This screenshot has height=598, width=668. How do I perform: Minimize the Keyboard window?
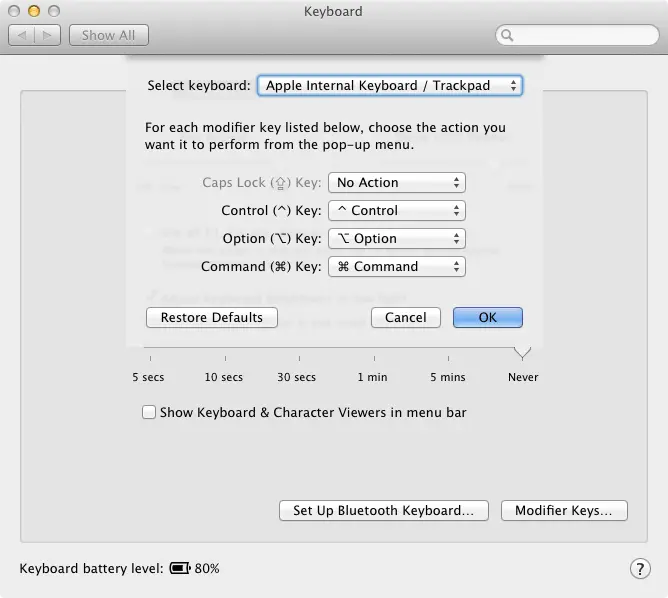[33, 11]
